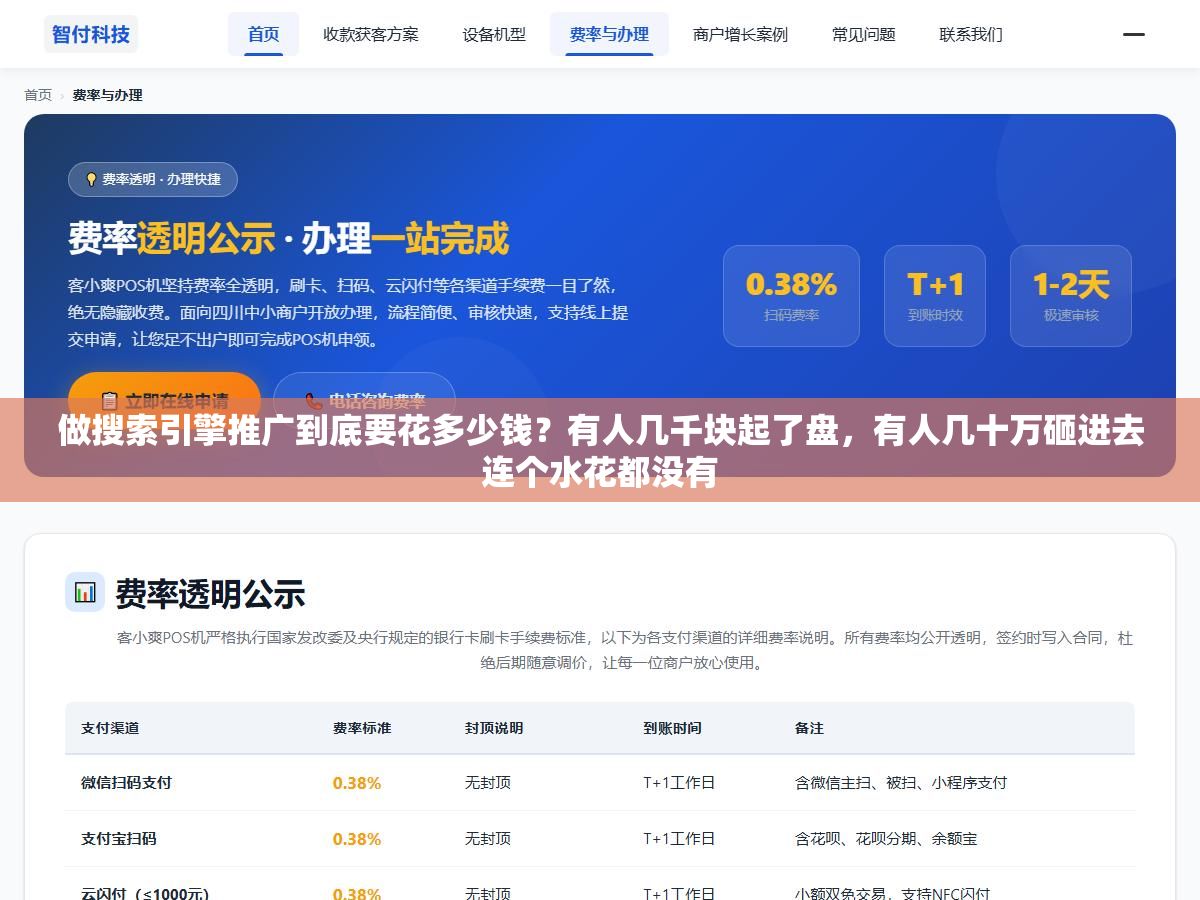Viewport: 1200px width, 900px height.
Task: Click the phone icon on the consult button
Action: 313,401
